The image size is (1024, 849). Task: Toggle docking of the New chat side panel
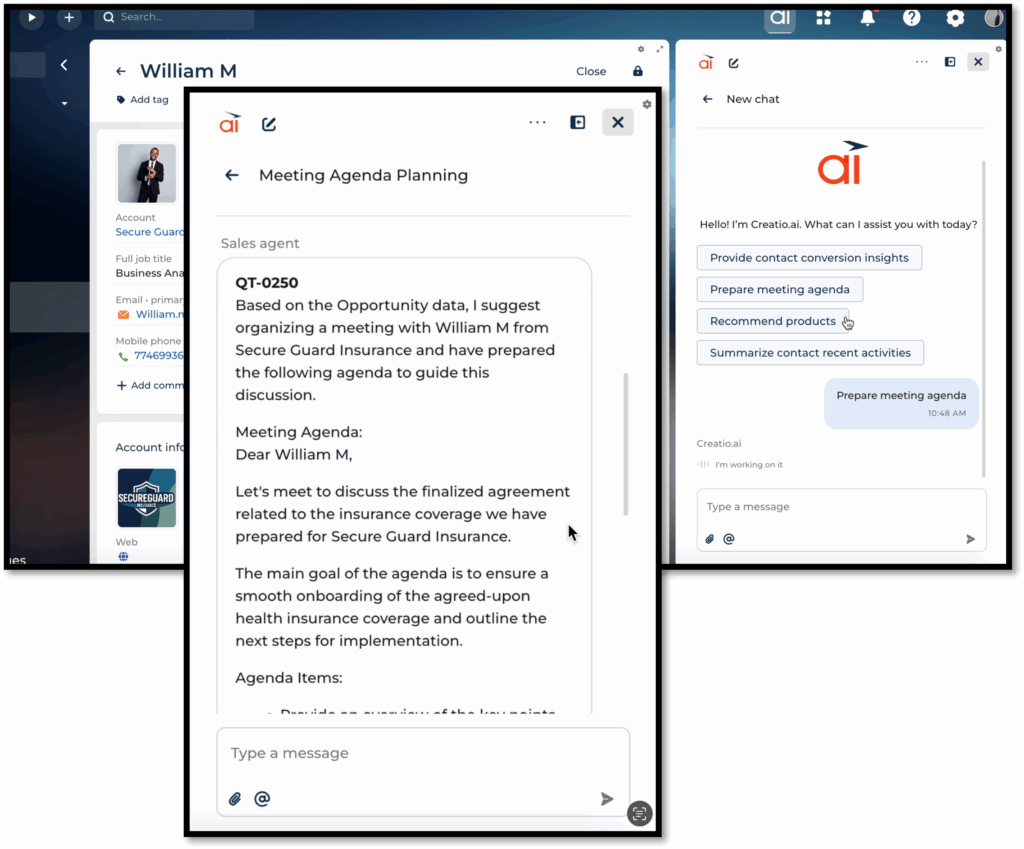[950, 62]
